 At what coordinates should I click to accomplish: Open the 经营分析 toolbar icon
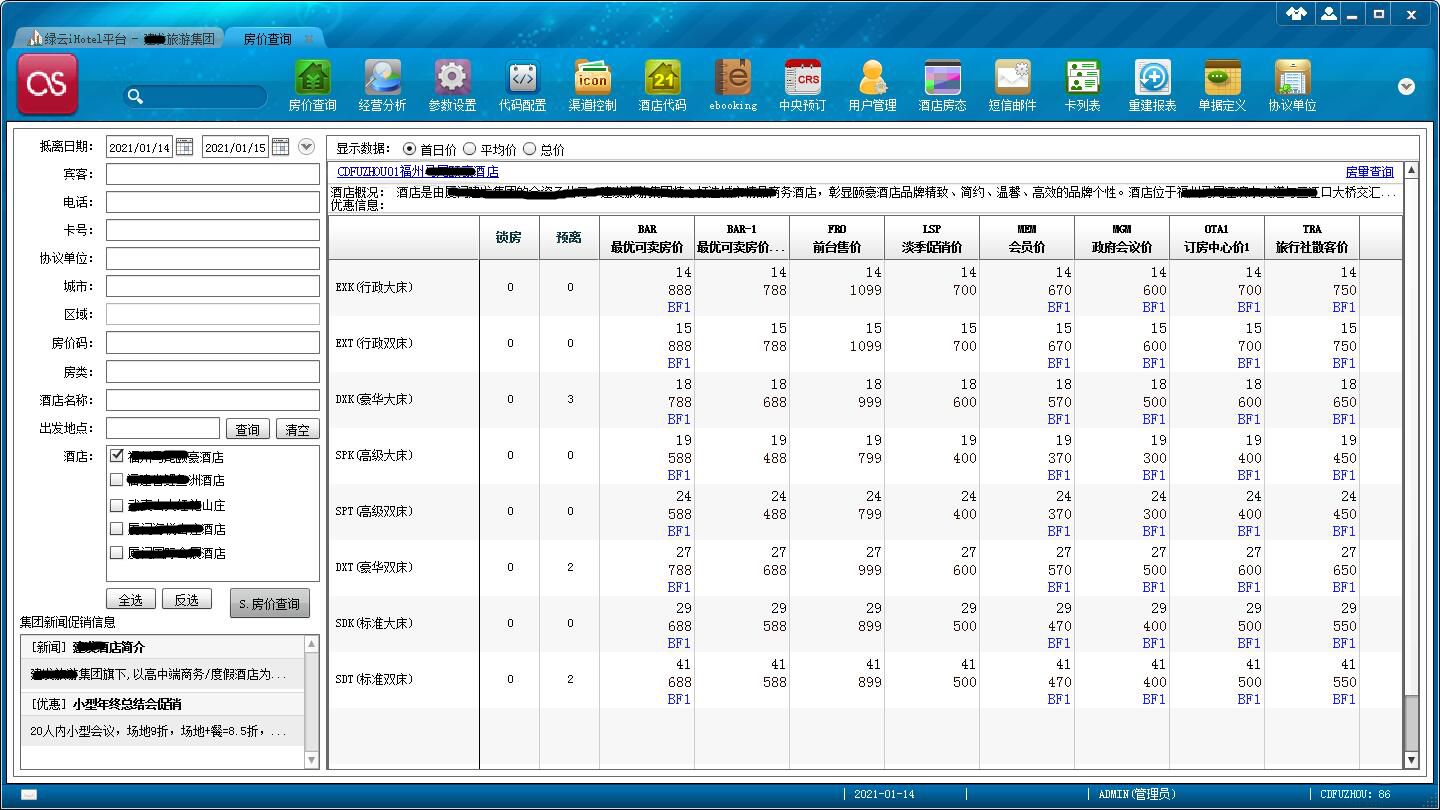pos(382,78)
